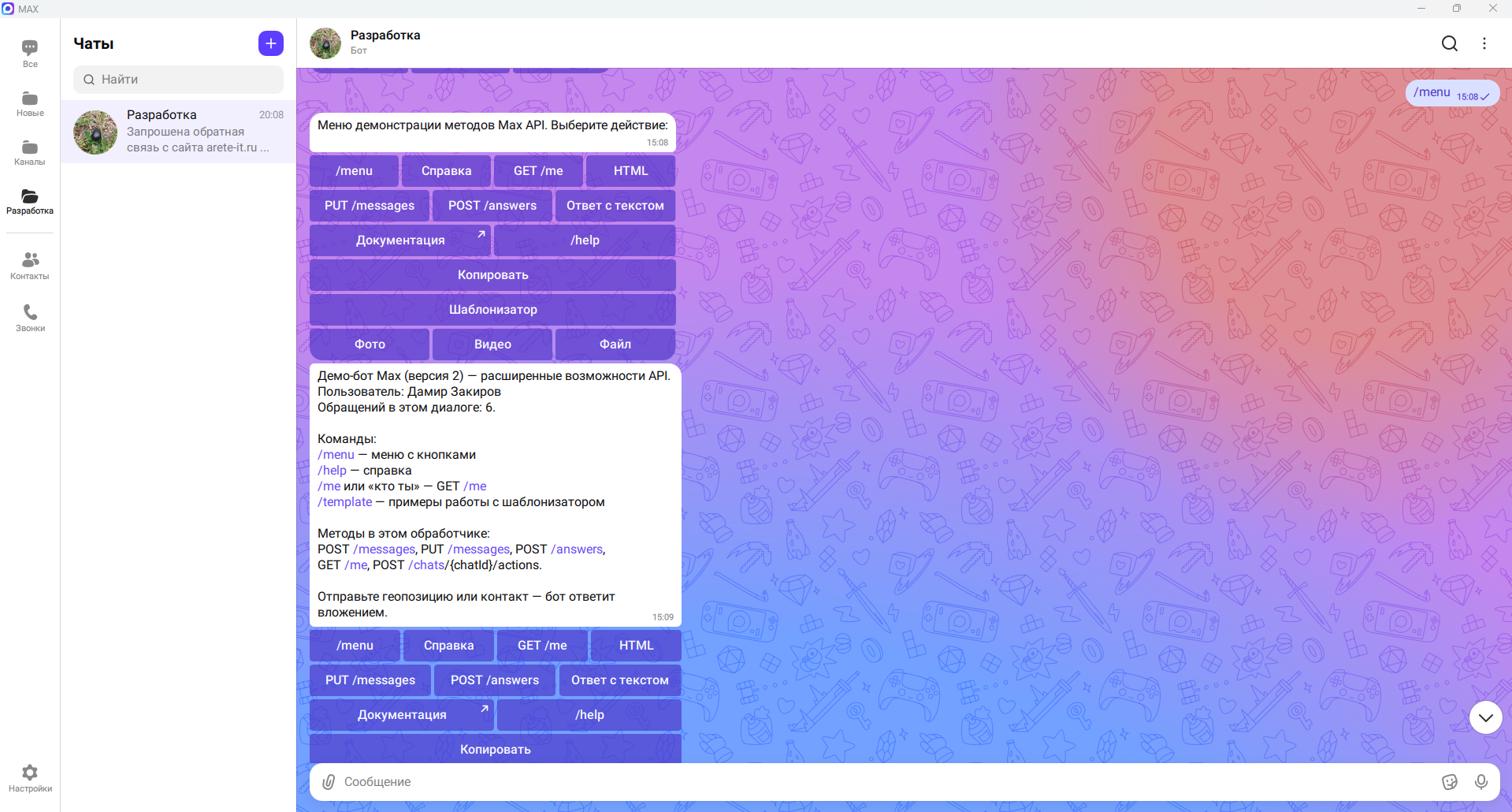Open the Контакты section
Image resolution: width=1512 pixels, height=812 pixels.
point(30,266)
